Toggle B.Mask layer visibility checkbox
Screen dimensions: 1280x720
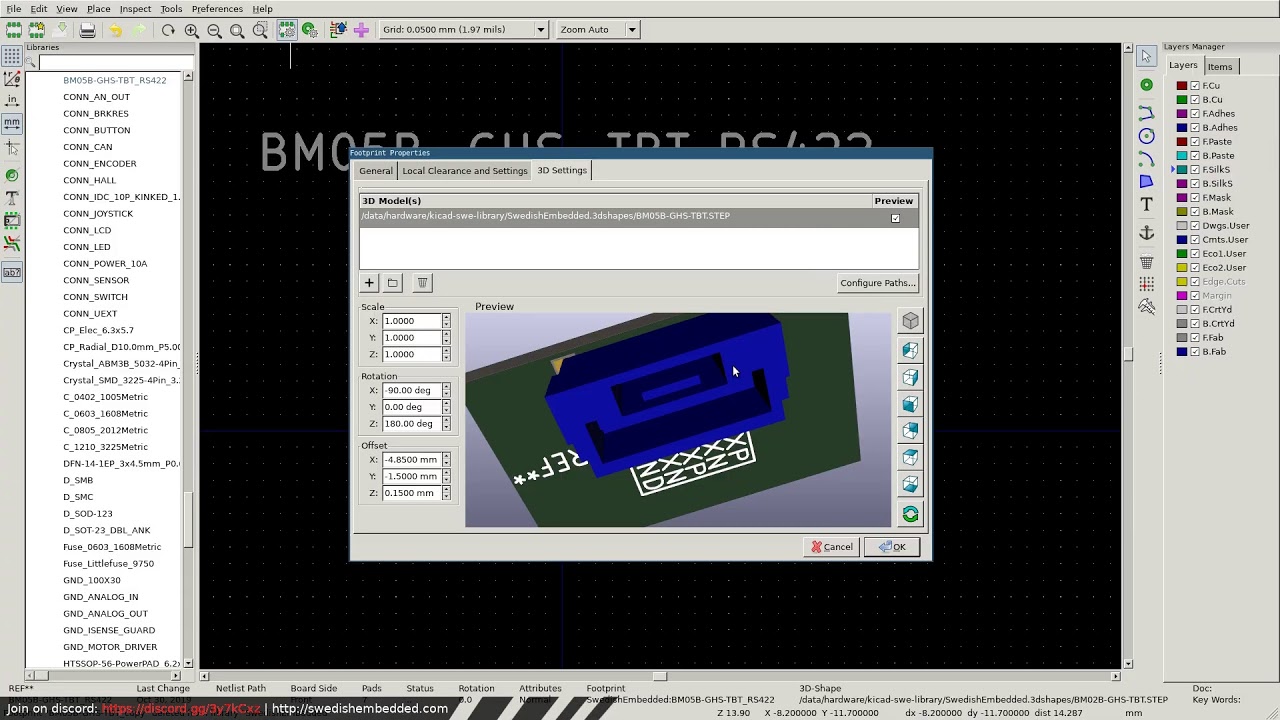[x=1195, y=212]
